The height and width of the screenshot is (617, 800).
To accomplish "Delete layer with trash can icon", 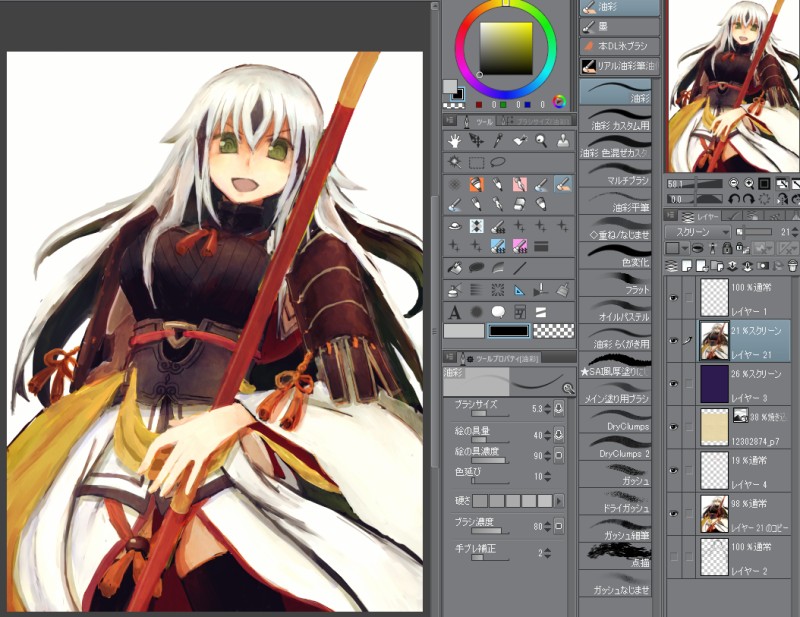I will point(792,266).
